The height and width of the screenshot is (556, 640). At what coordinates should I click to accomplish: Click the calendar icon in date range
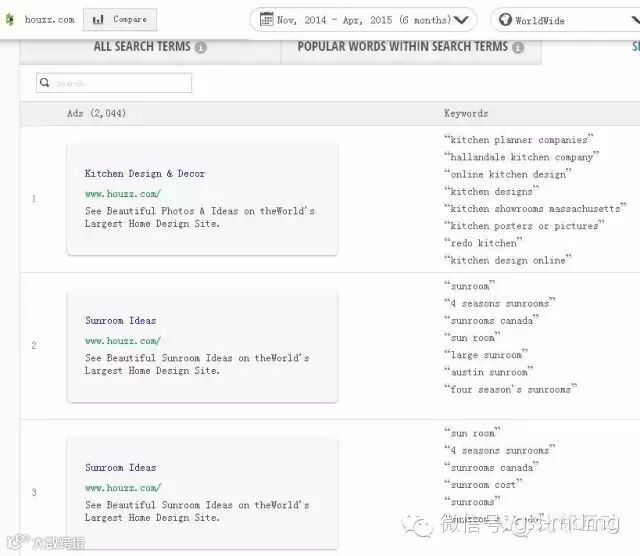tap(267, 19)
